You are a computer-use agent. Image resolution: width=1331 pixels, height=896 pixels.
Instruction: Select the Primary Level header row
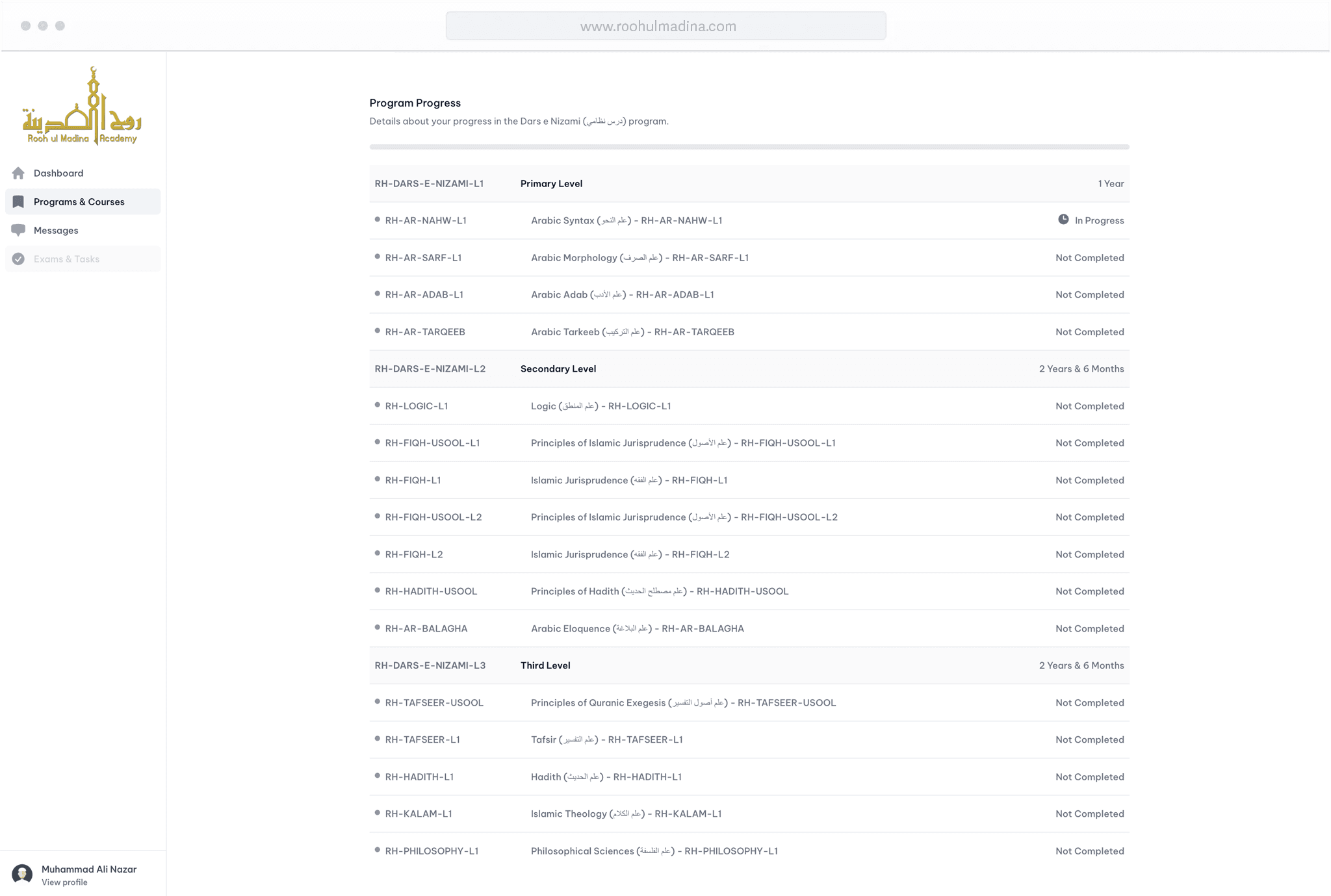coord(749,183)
